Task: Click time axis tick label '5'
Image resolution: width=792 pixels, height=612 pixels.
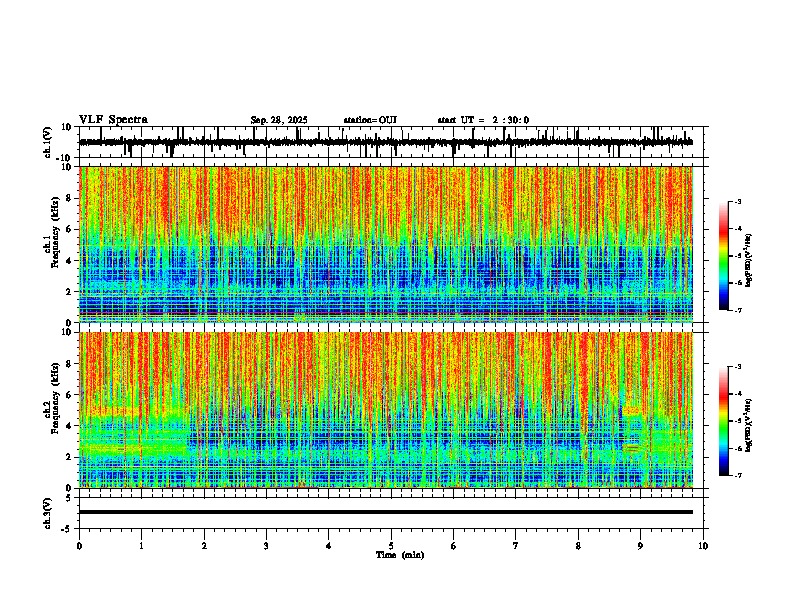Action: tap(391, 546)
